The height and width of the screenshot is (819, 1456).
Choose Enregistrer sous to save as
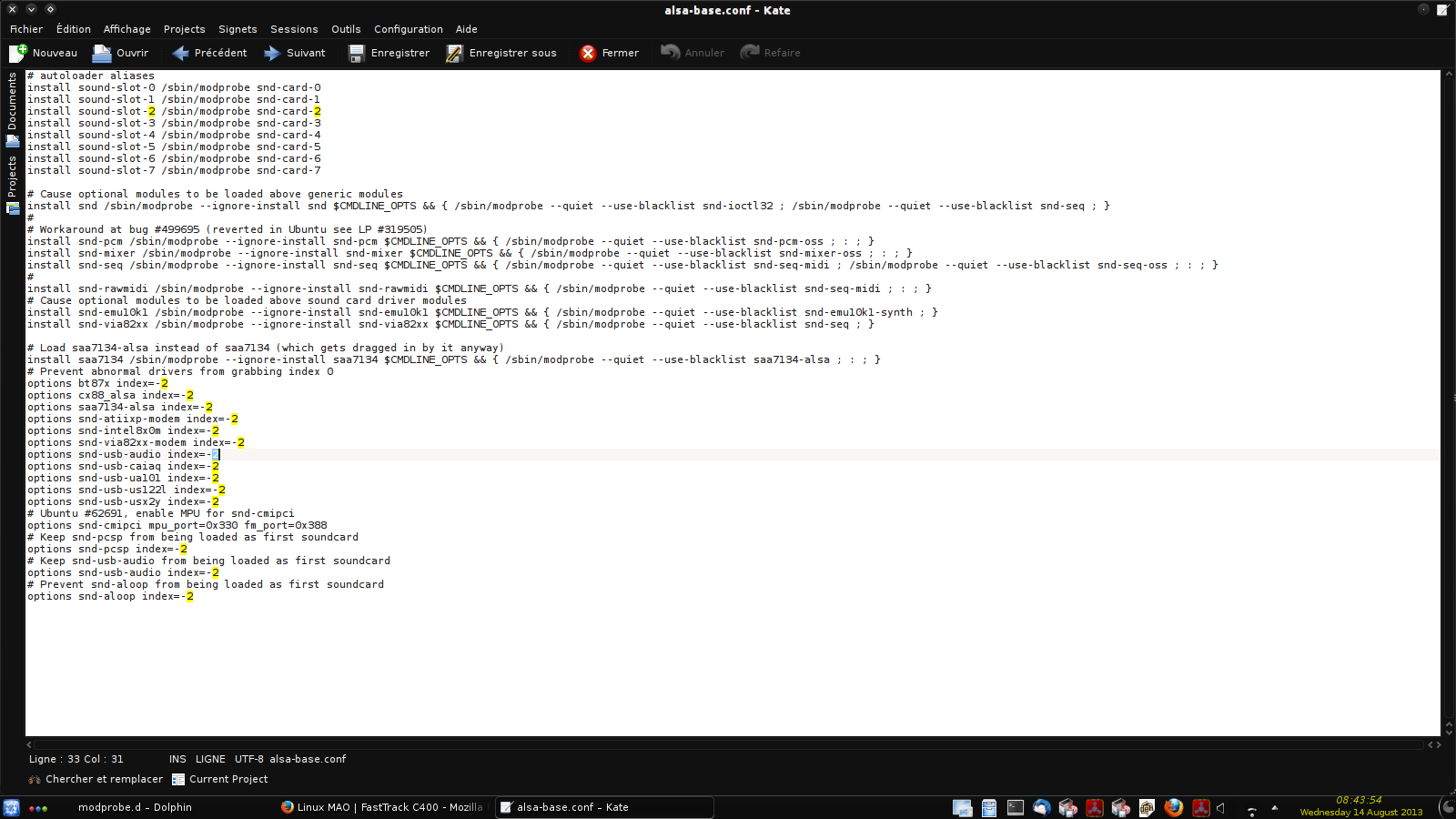pos(501,53)
